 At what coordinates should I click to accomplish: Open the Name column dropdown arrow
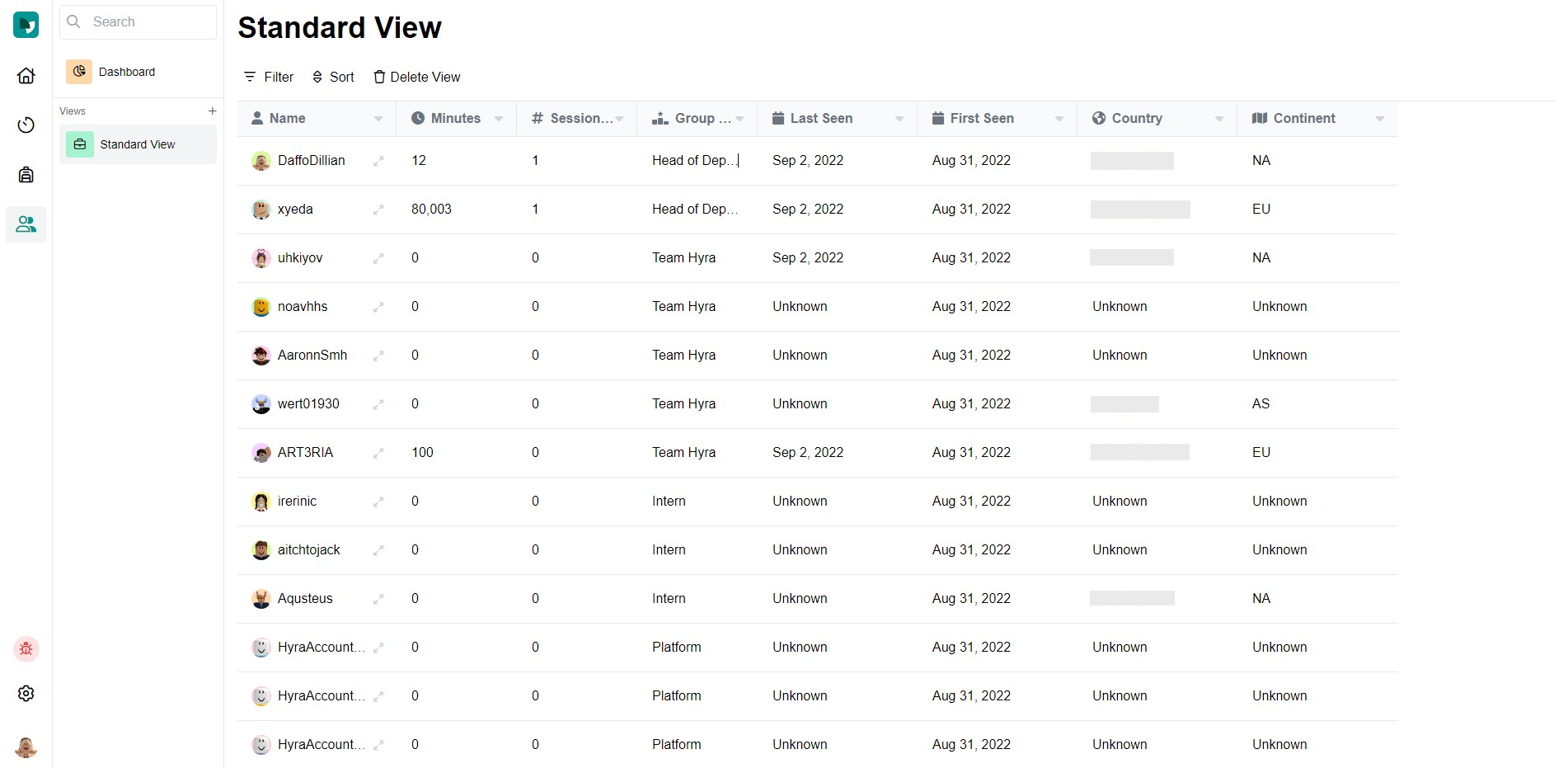pos(378,119)
